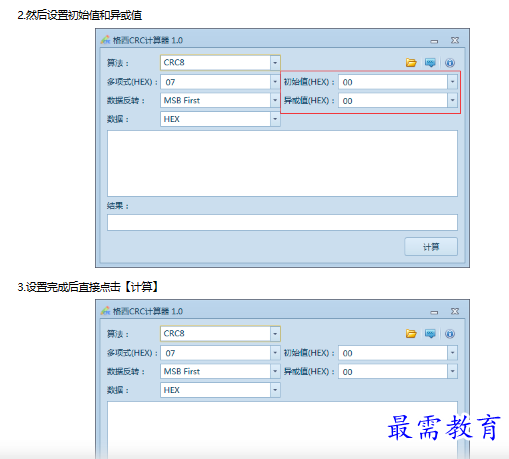Viewport: 509px width, 459px height.
Task: Click the 多项式(HEX) label in upper window
Action: [x=132, y=82]
